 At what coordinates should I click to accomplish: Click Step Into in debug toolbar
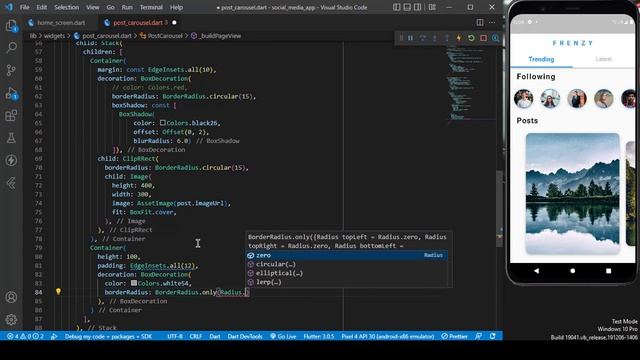[x=435, y=38]
